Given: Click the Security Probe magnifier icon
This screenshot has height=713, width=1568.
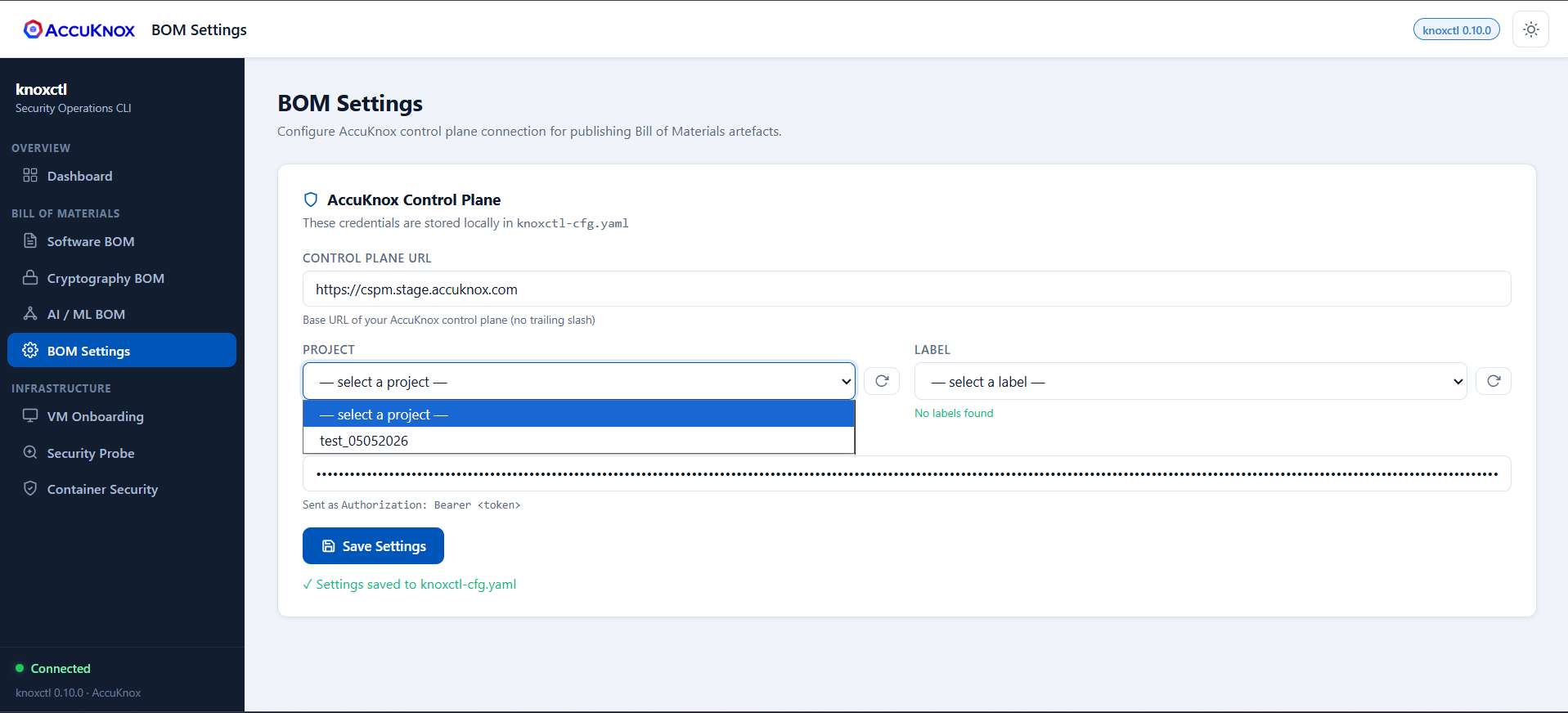Looking at the screenshot, I should click(30, 452).
